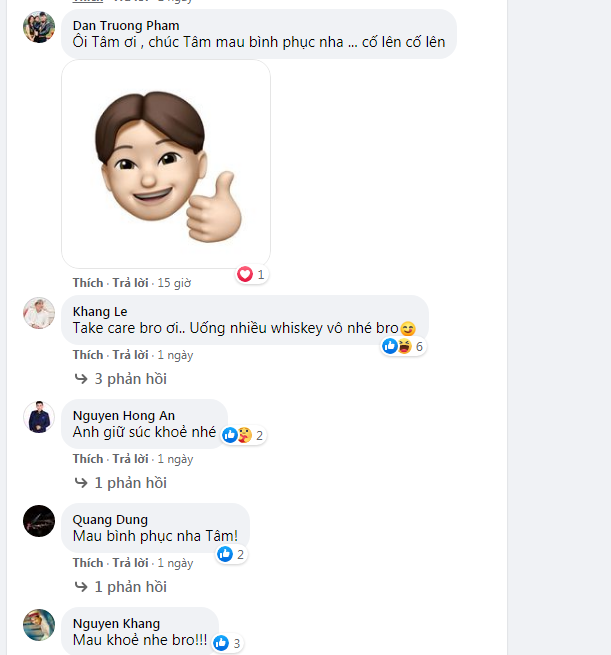Expand 3 phản hồi under Khang Le
Image resolution: width=611 pixels, height=655 pixels.
point(121,379)
